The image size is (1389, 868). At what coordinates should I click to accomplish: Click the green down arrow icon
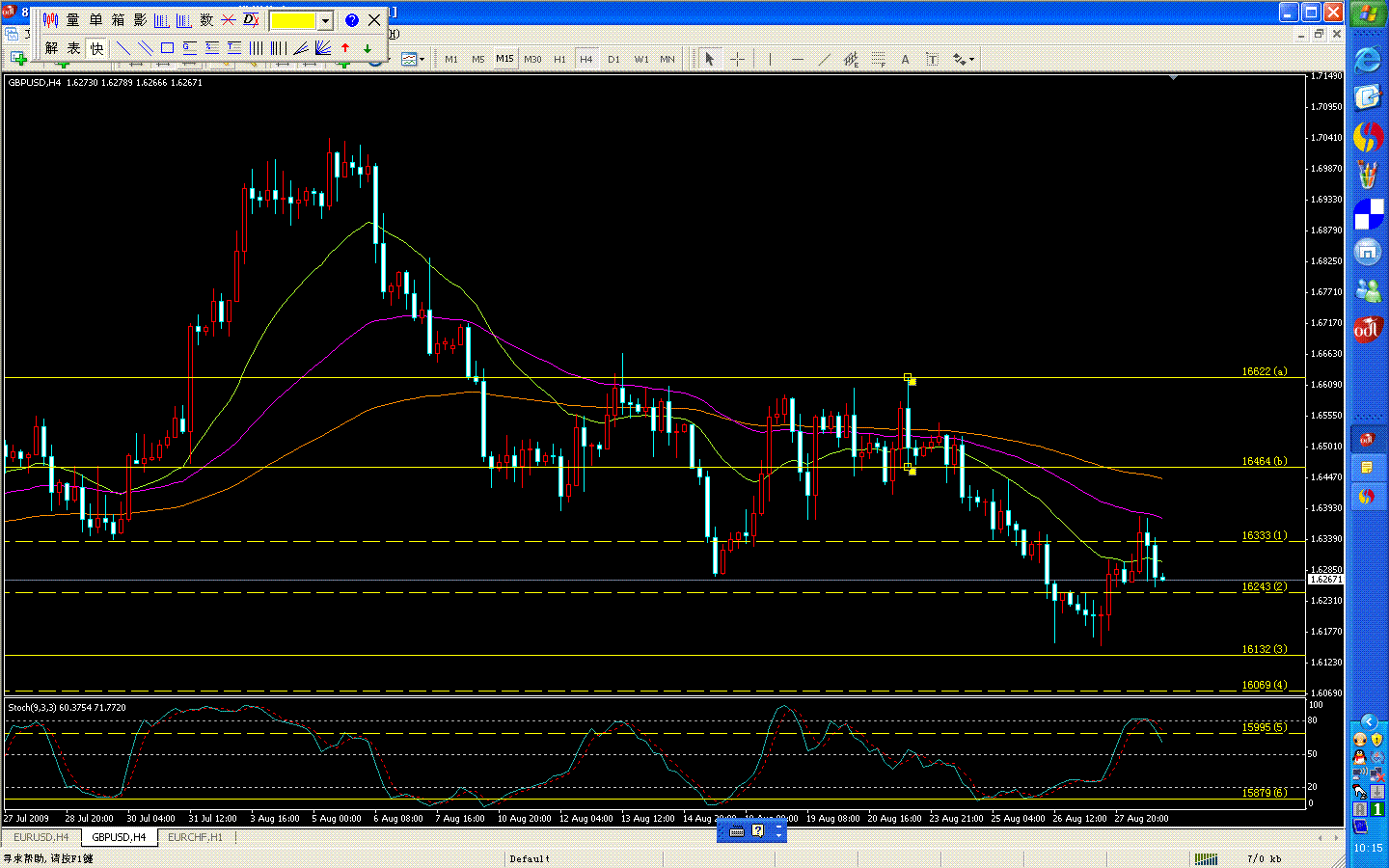pos(368,48)
